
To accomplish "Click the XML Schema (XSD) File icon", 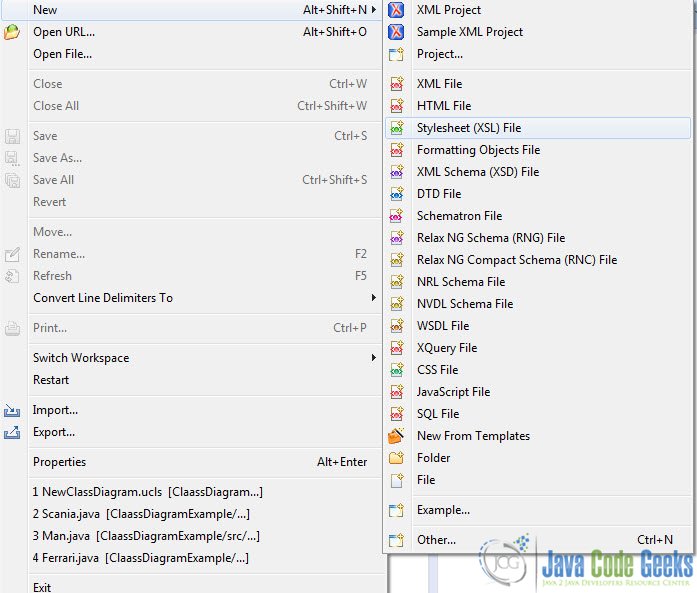I will (396, 172).
